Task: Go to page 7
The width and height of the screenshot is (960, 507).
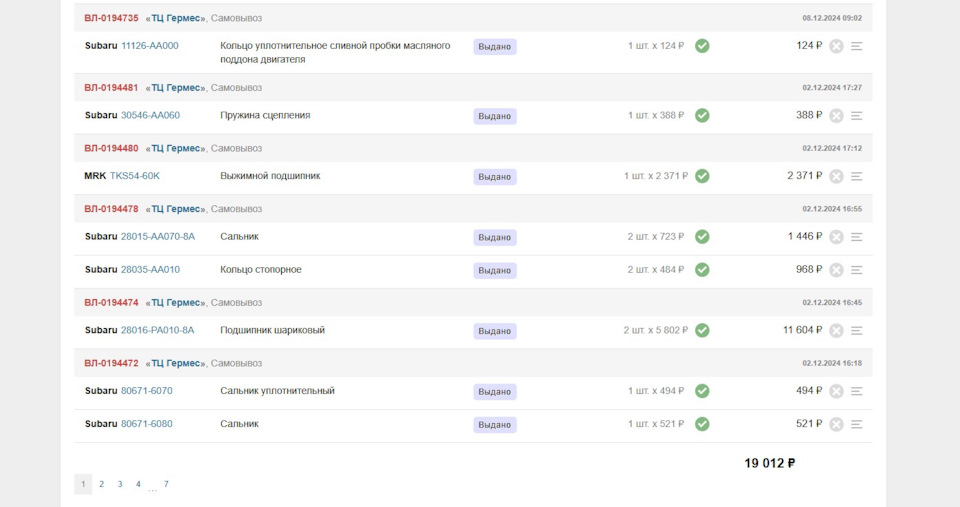Action: click(166, 484)
